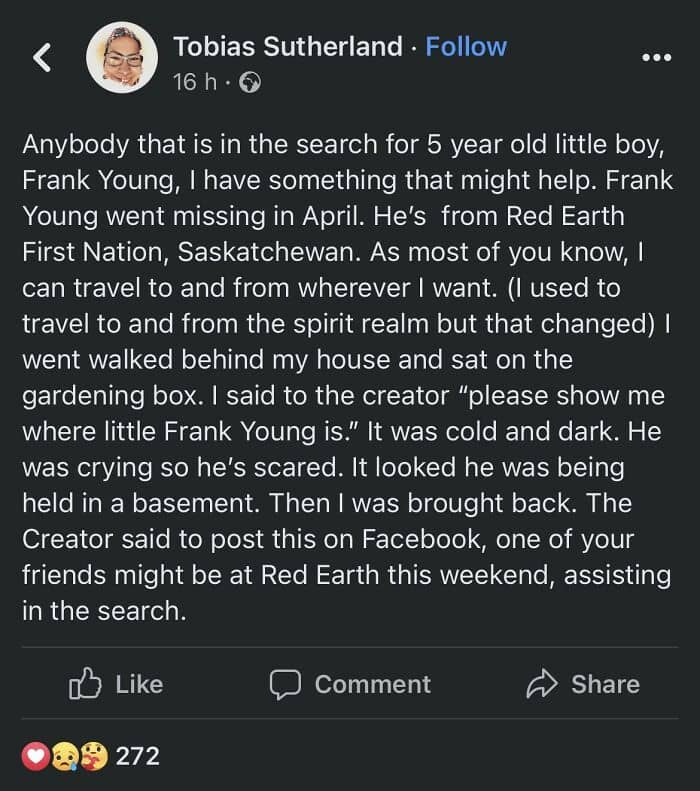The height and width of the screenshot is (791, 700).
Task: Click the "Share" text label
Action: click(x=605, y=684)
